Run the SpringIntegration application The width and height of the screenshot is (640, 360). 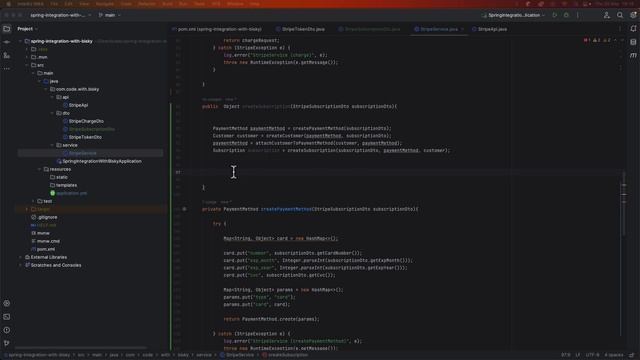554,15
